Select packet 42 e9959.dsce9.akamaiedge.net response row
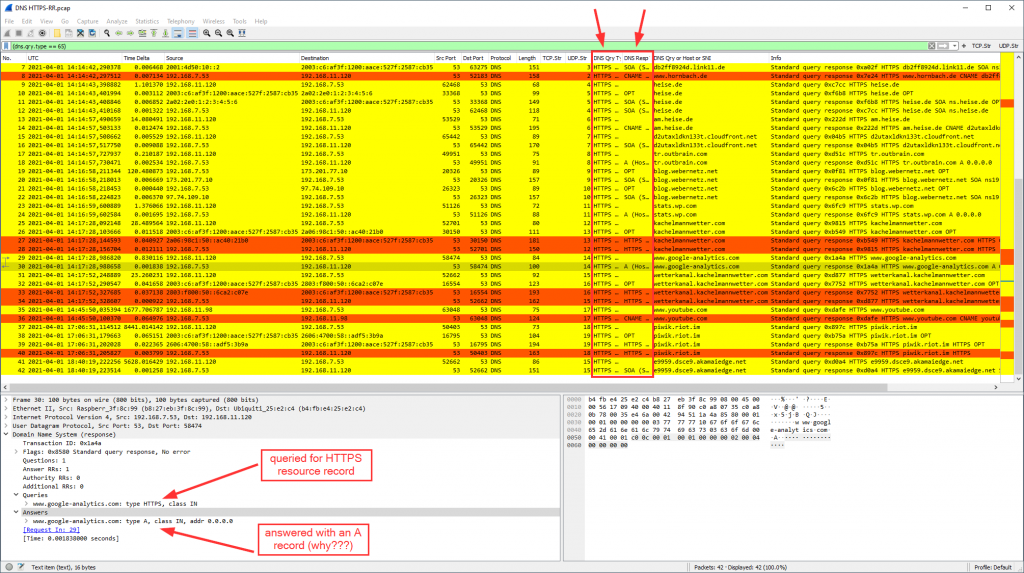 pos(500,370)
